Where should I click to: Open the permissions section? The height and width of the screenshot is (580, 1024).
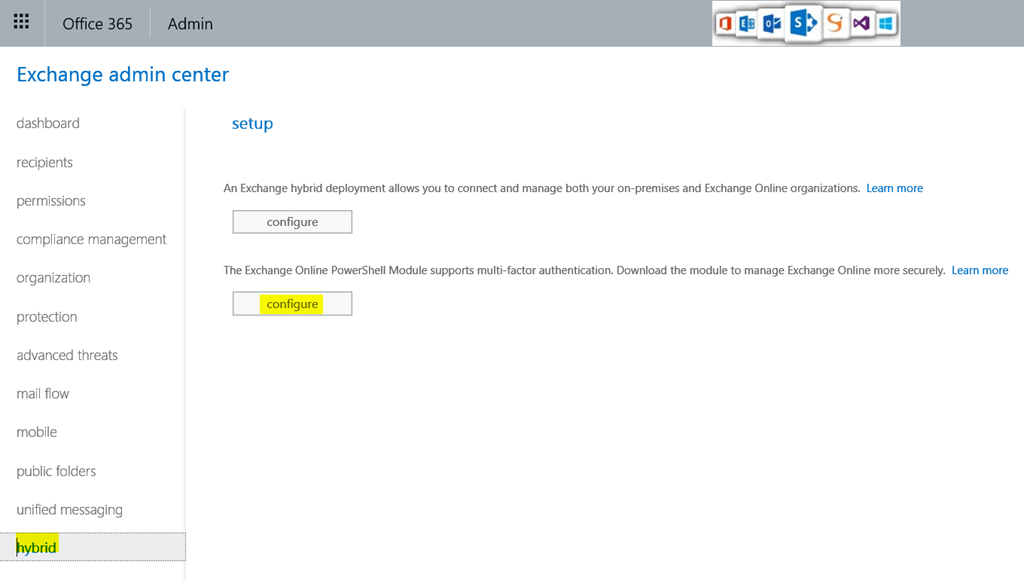pos(51,201)
